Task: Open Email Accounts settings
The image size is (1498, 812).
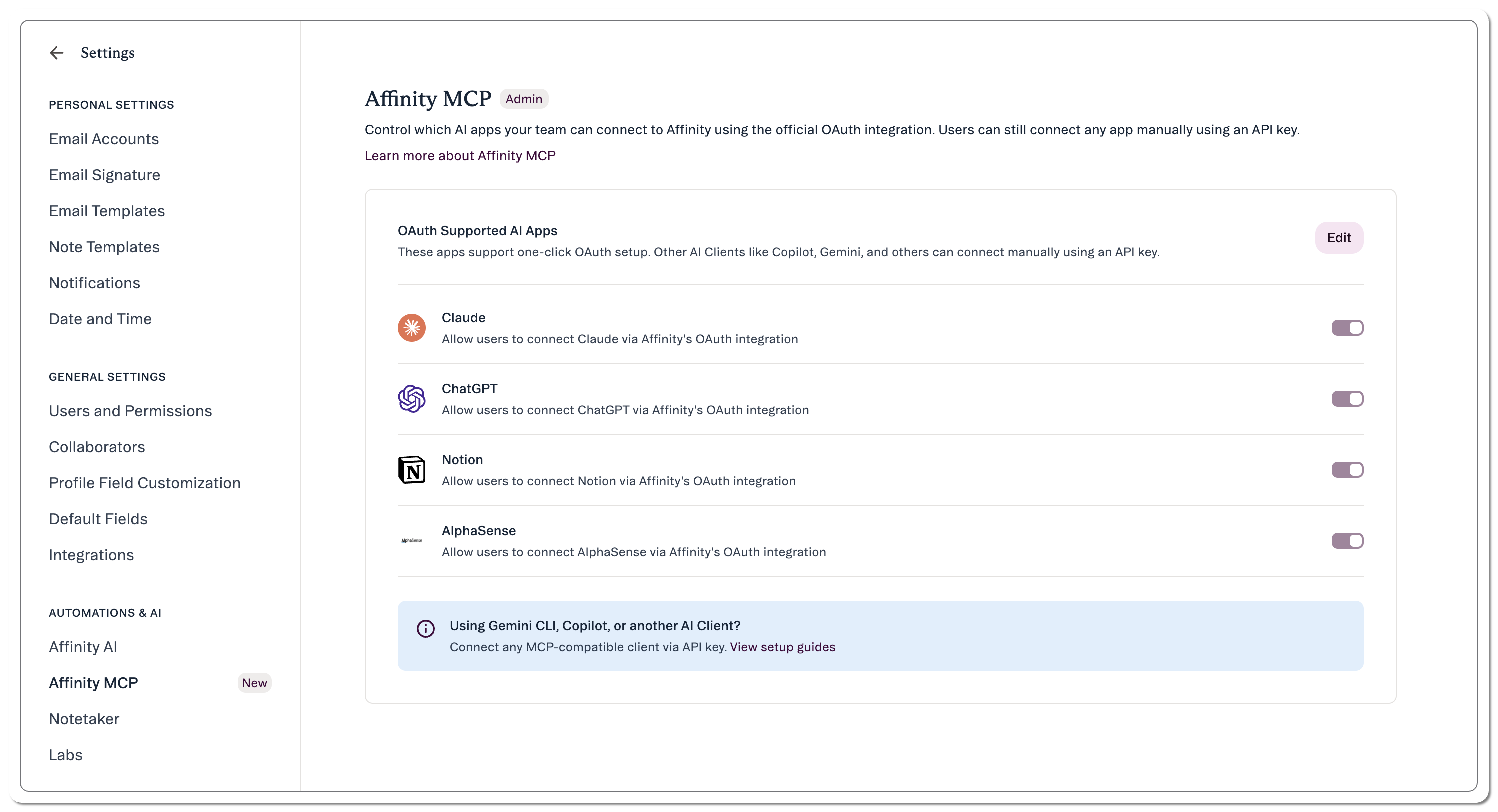Action: coord(104,139)
